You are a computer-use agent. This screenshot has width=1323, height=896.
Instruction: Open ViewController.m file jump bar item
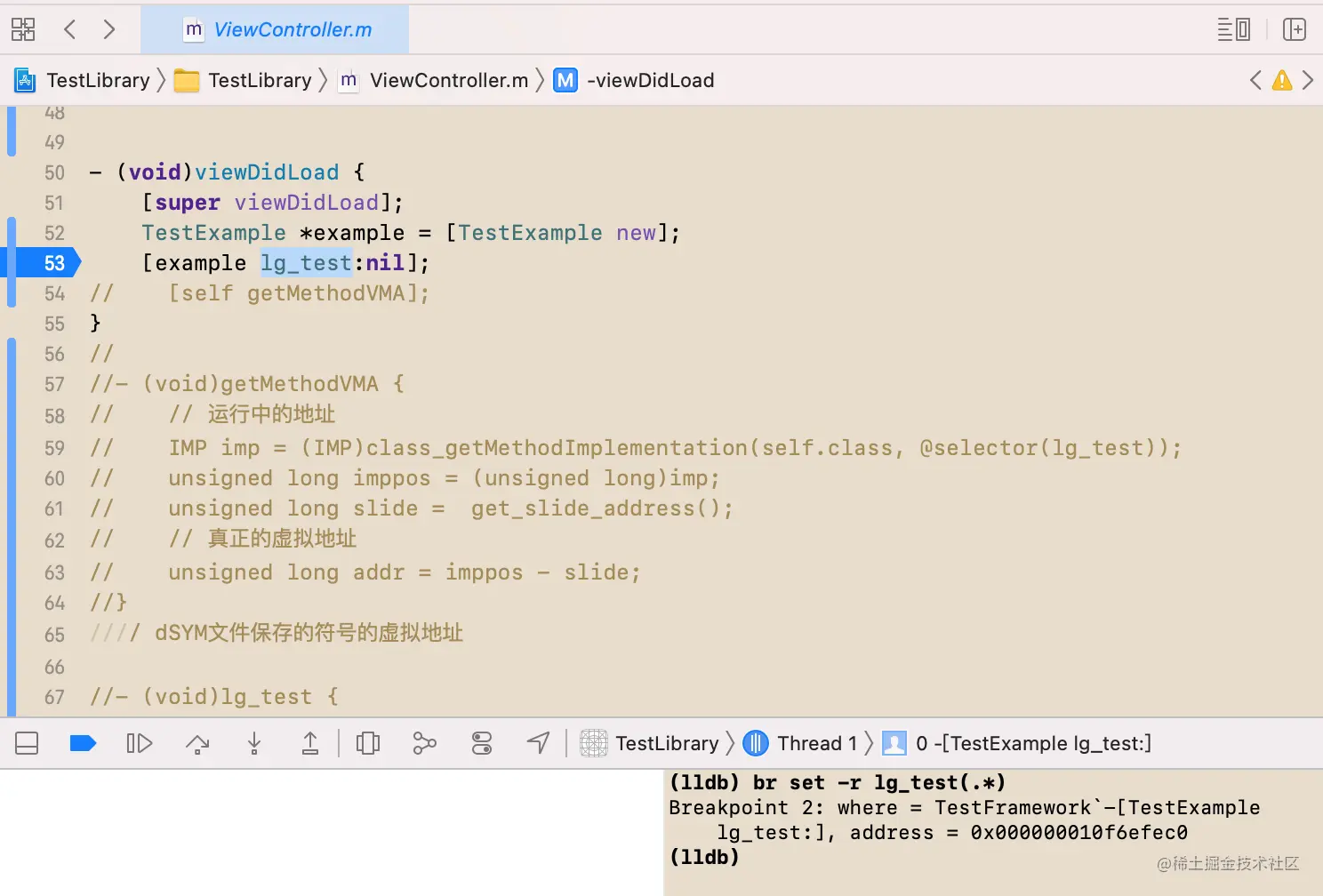coord(434,80)
